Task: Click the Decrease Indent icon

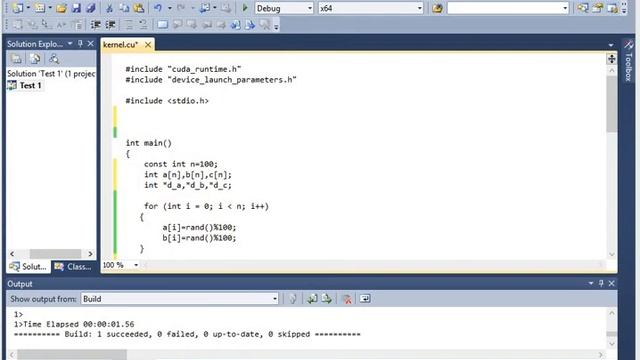Action: pyautogui.click(x=96, y=25)
